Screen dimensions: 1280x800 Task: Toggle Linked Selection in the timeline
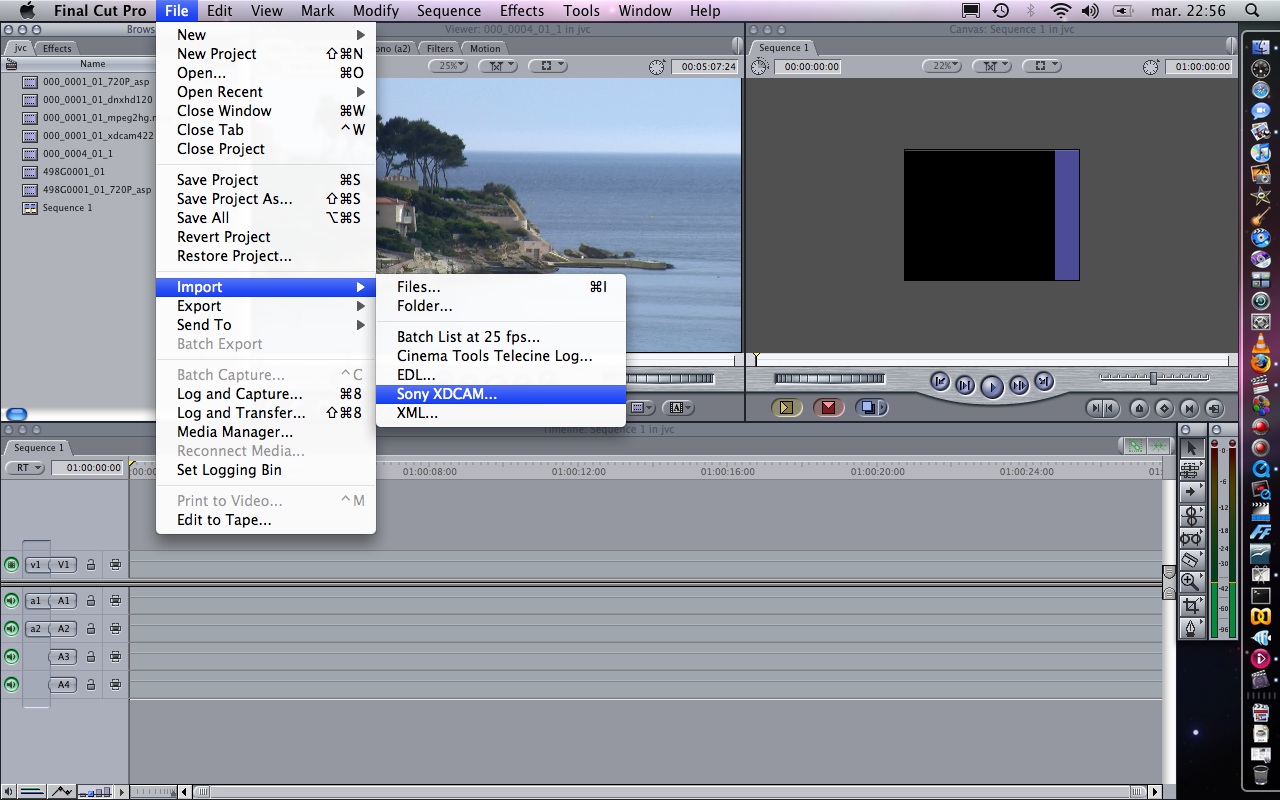coord(1134,447)
